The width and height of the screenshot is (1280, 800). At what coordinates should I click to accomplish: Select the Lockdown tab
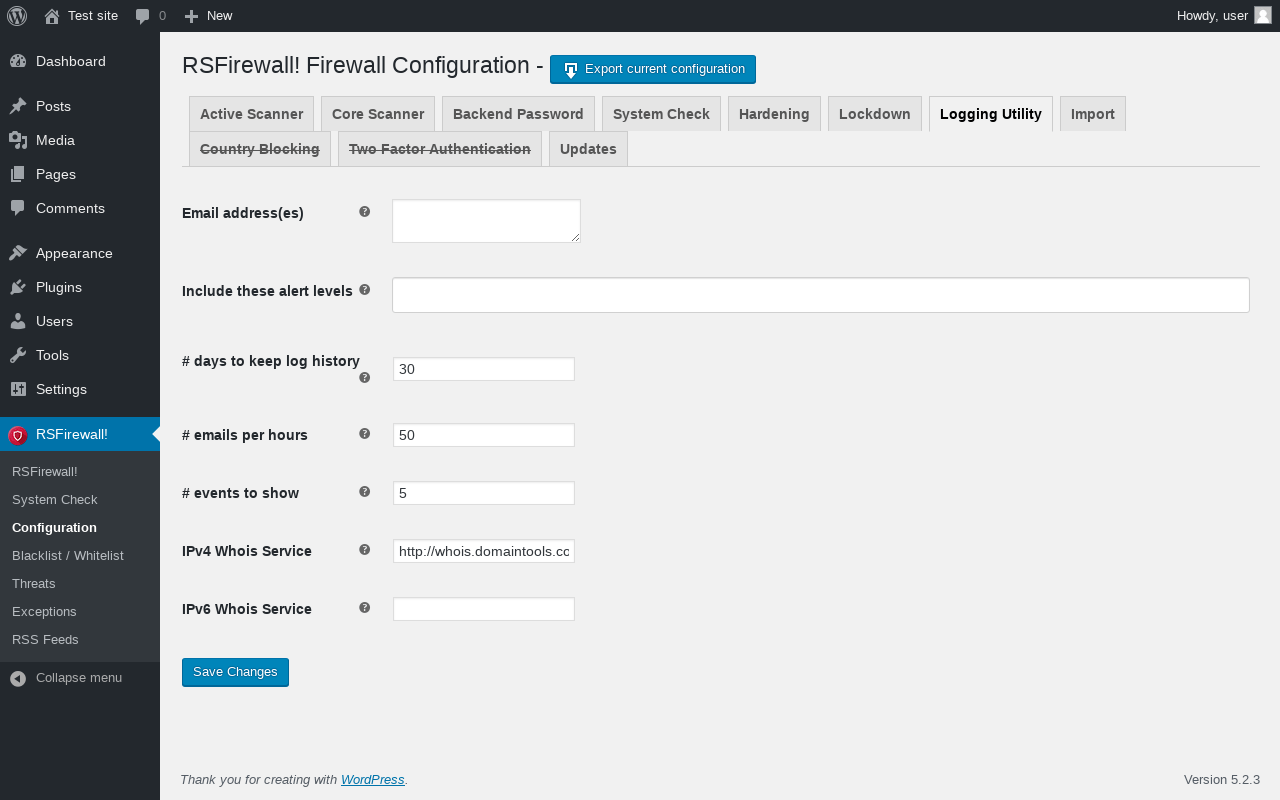click(x=875, y=114)
